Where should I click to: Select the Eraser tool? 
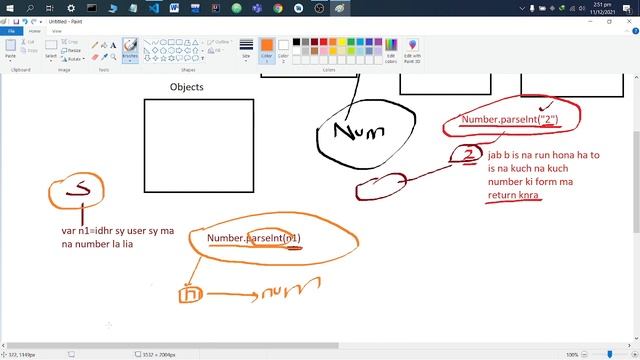click(x=95, y=57)
